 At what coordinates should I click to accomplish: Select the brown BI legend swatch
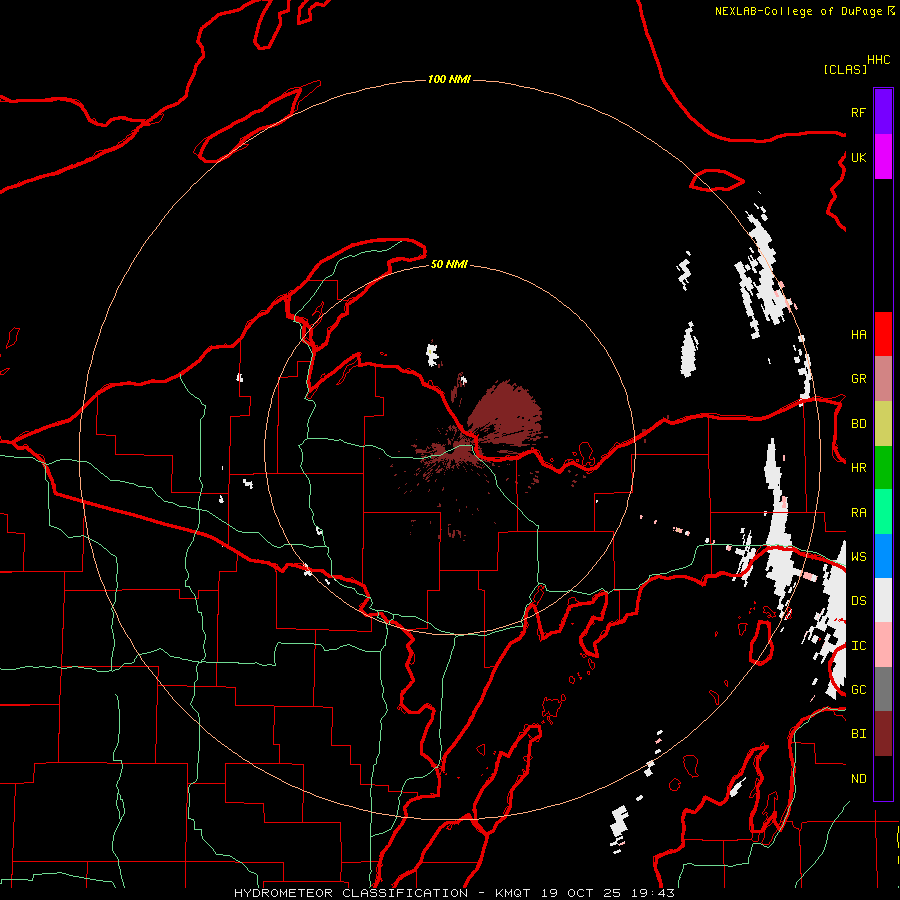click(x=883, y=734)
